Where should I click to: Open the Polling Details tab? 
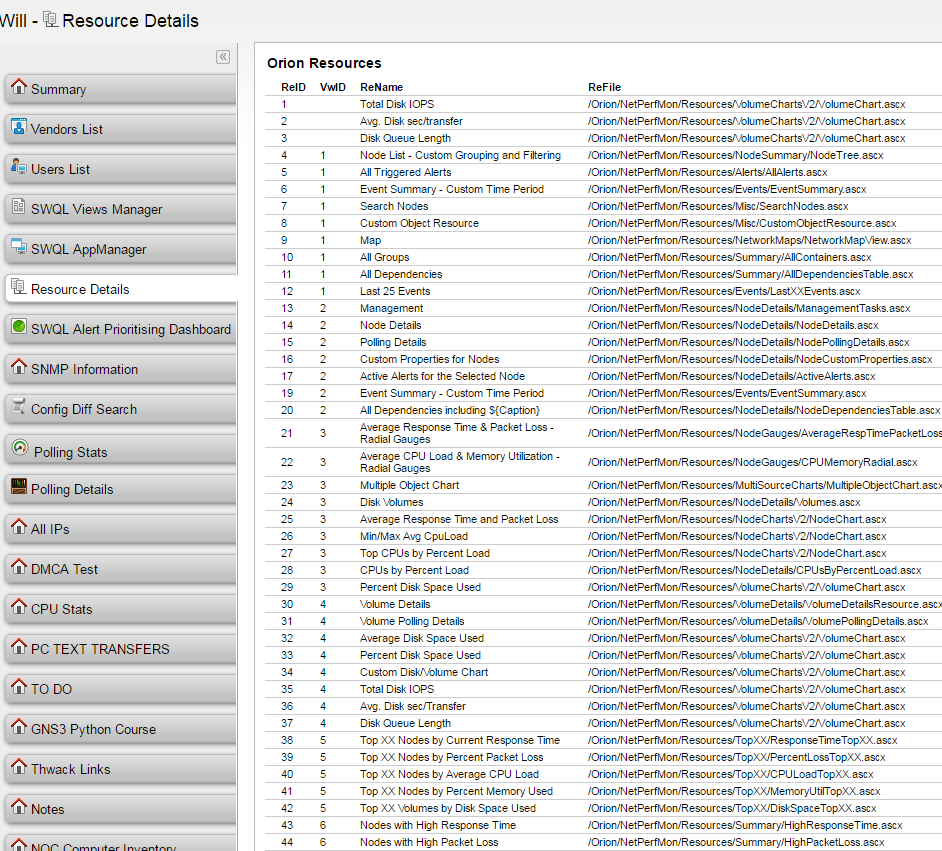[x=121, y=489]
